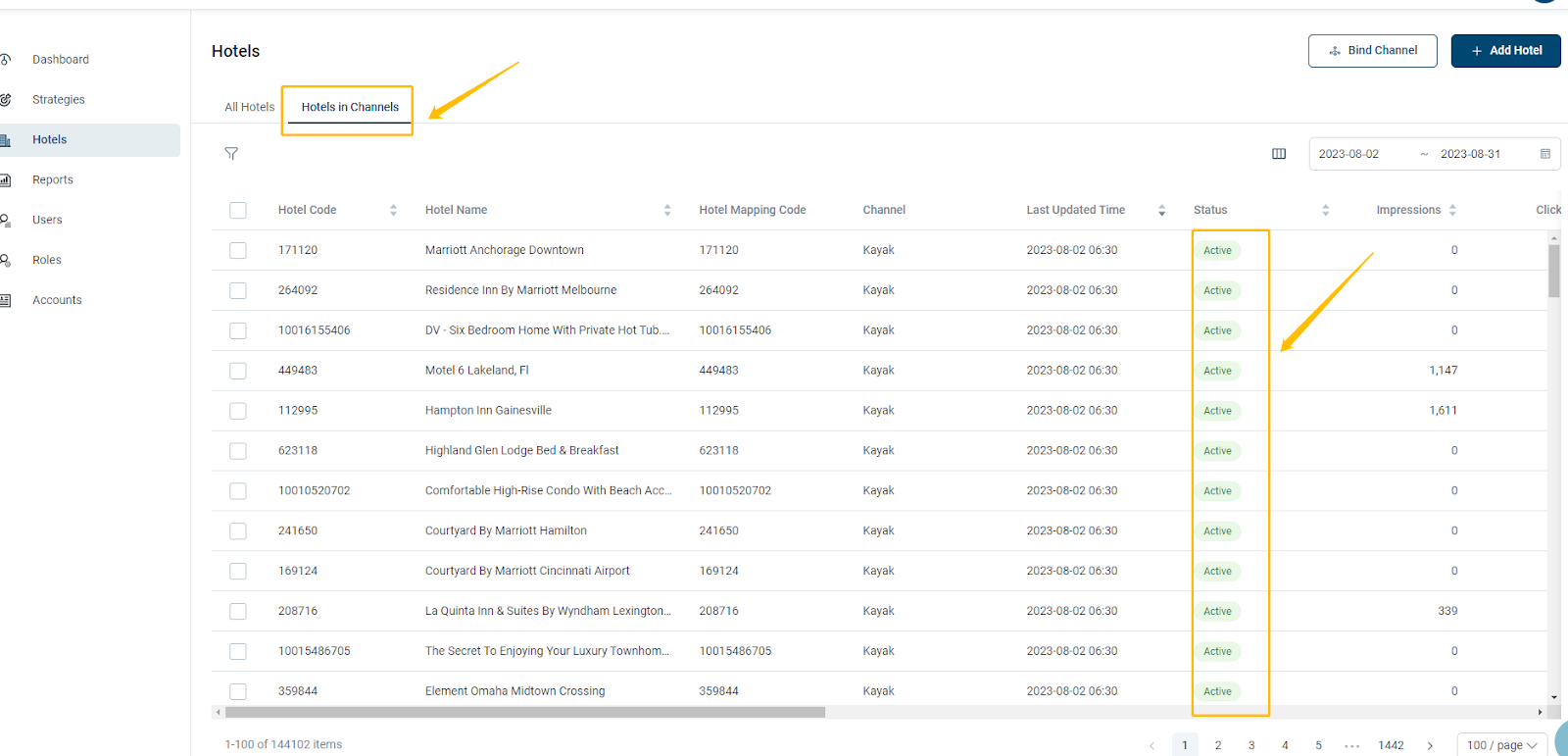The height and width of the screenshot is (756, 1568).
Task: Open Strategies from sidebar
Action: [59, 100]
